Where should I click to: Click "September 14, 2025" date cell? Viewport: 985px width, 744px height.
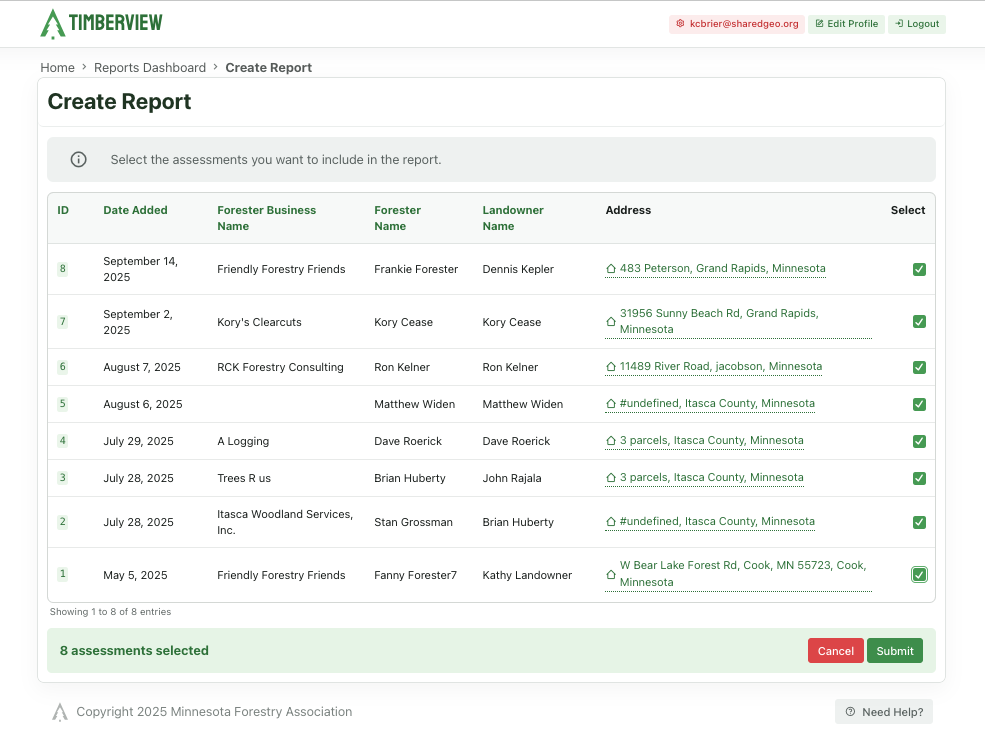(141, 269)
